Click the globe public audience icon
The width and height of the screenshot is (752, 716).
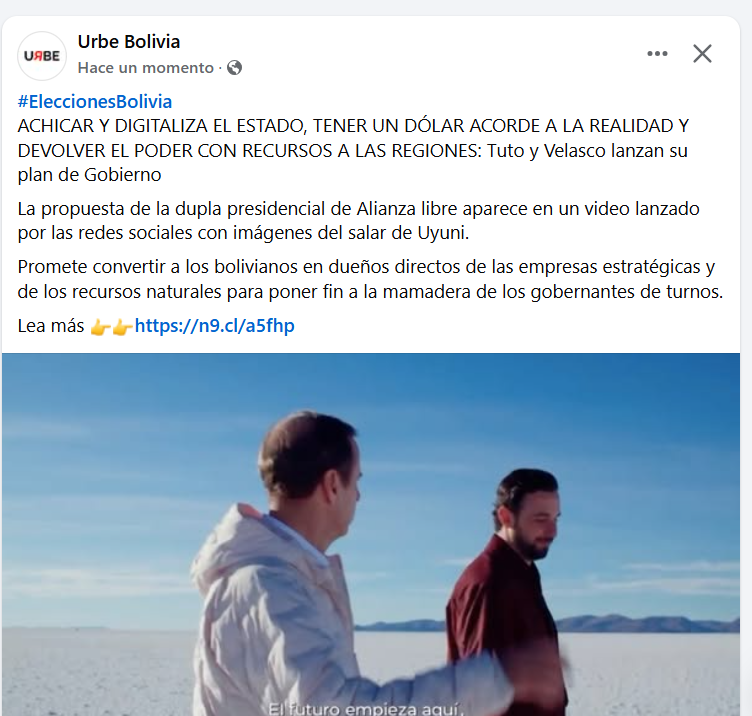point(235,68)
